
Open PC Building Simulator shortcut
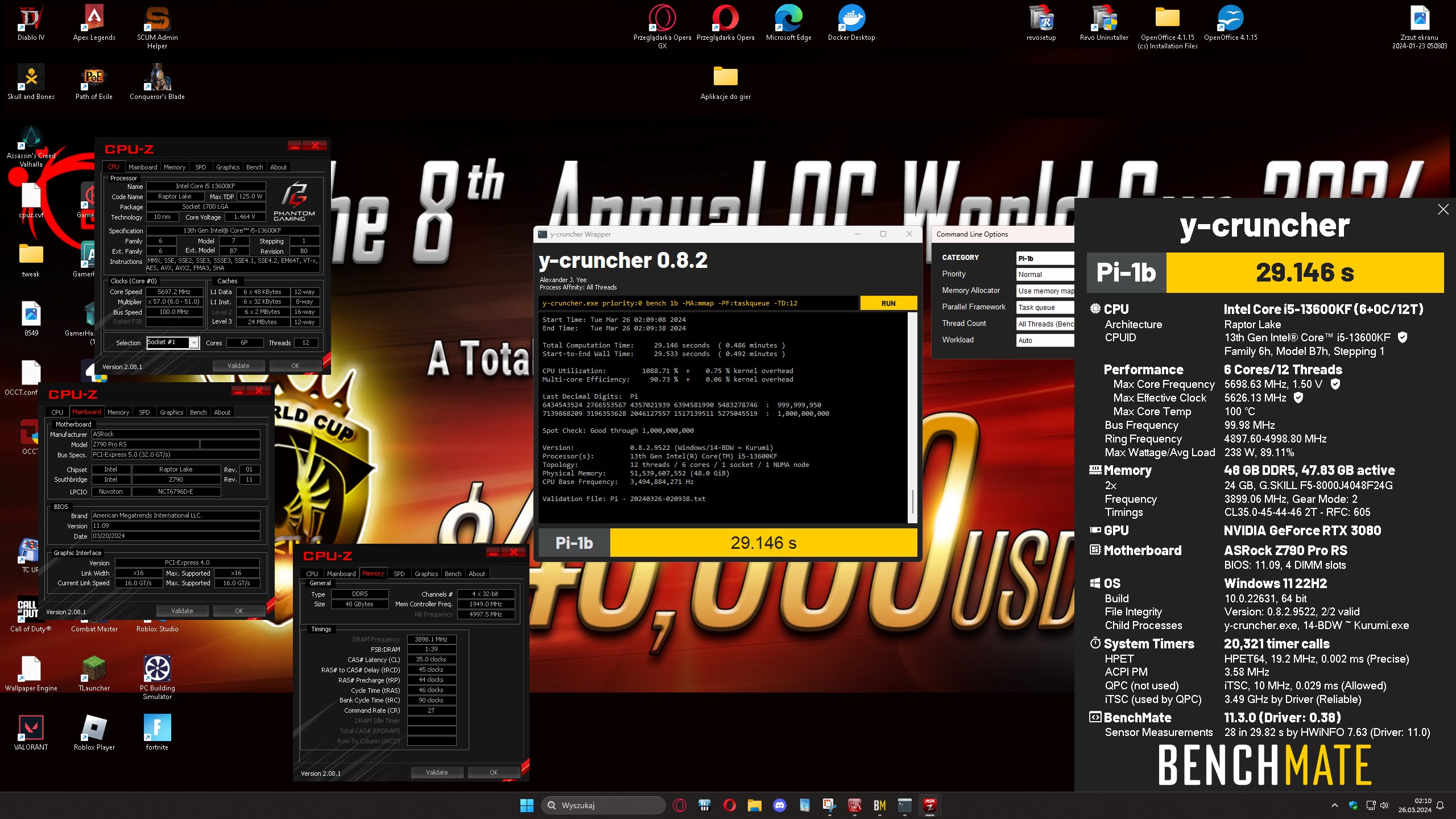click(158, 677)
